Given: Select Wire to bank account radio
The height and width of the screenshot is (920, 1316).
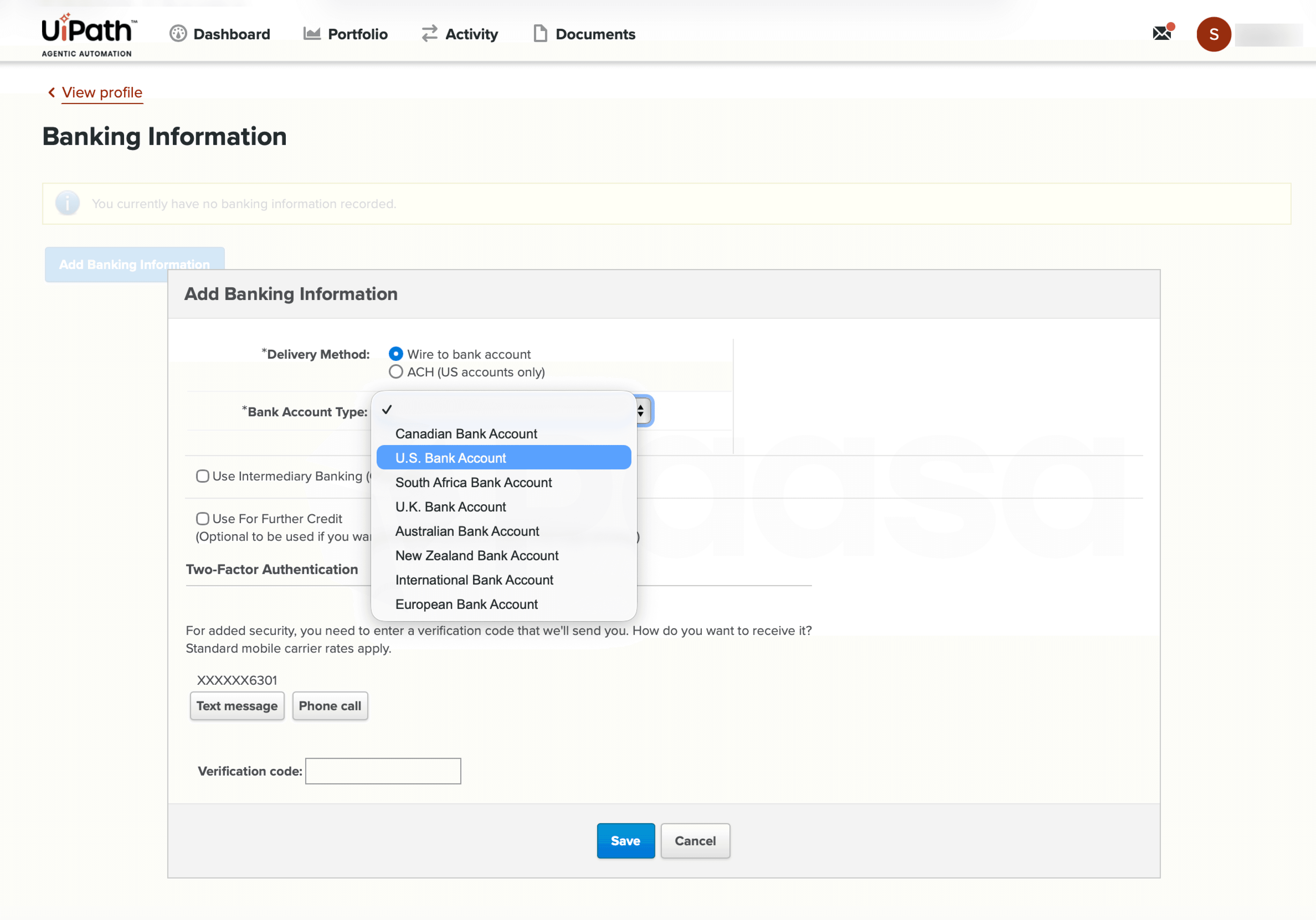Looking at the screenshot, I should click(396, 354).
